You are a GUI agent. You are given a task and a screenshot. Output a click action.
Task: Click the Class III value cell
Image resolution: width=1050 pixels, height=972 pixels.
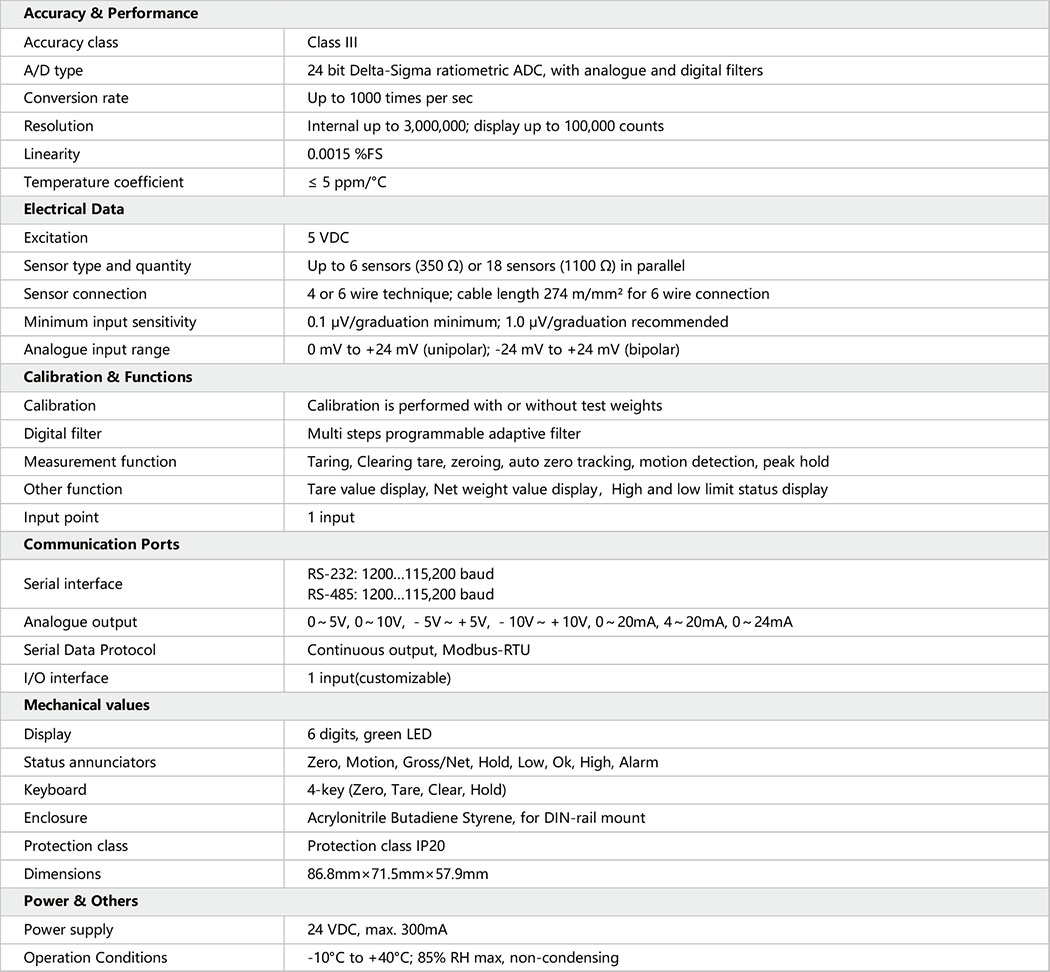332,42
